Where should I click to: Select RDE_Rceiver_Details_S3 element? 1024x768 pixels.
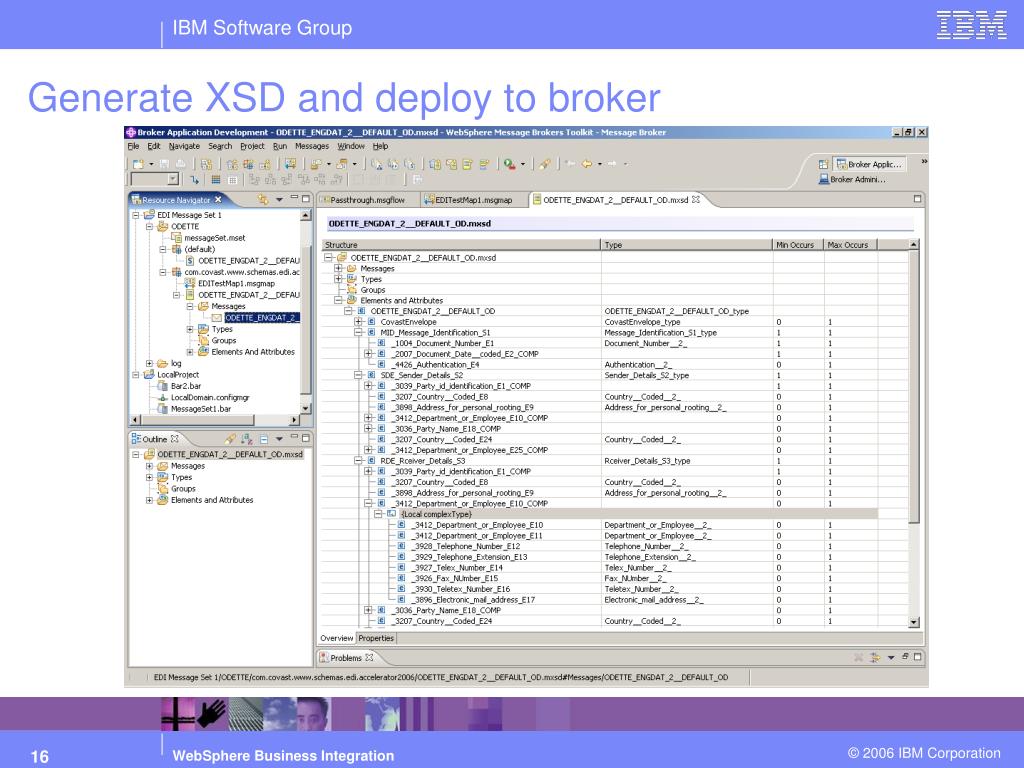click(423, 461)
